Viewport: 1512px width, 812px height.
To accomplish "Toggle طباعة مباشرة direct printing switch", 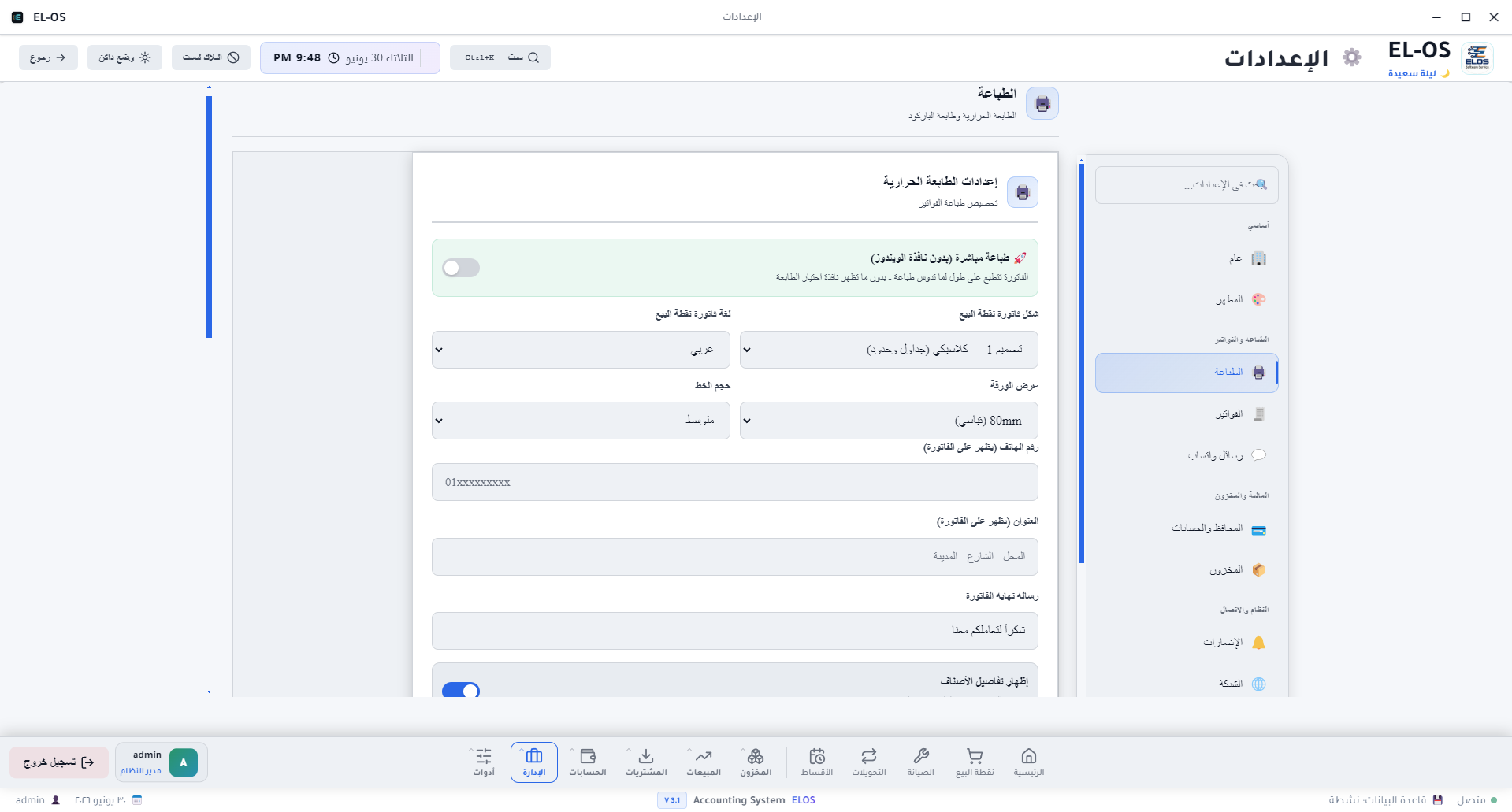I will coord(461,268).
